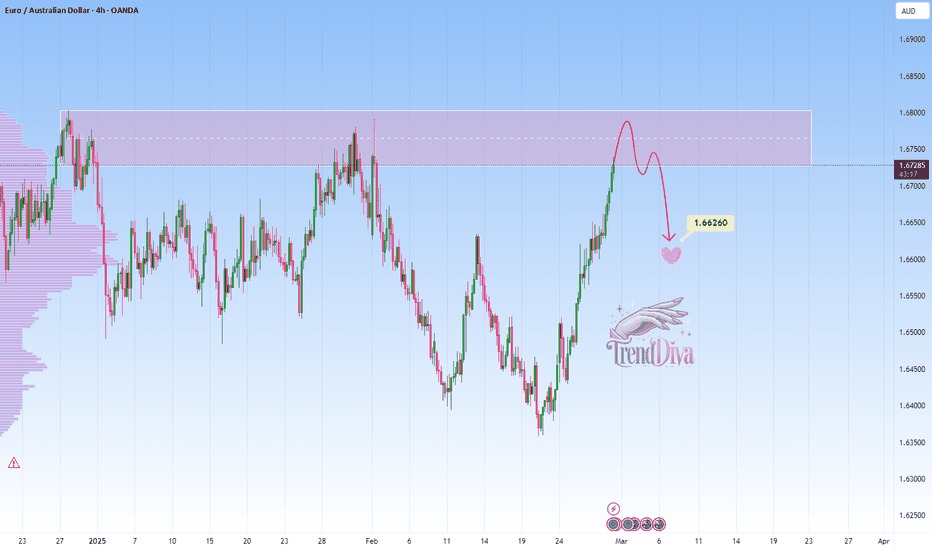This screenshot has width=932, height=550.
Task: Click the Apr label on time axis
Action: [884, 541]
